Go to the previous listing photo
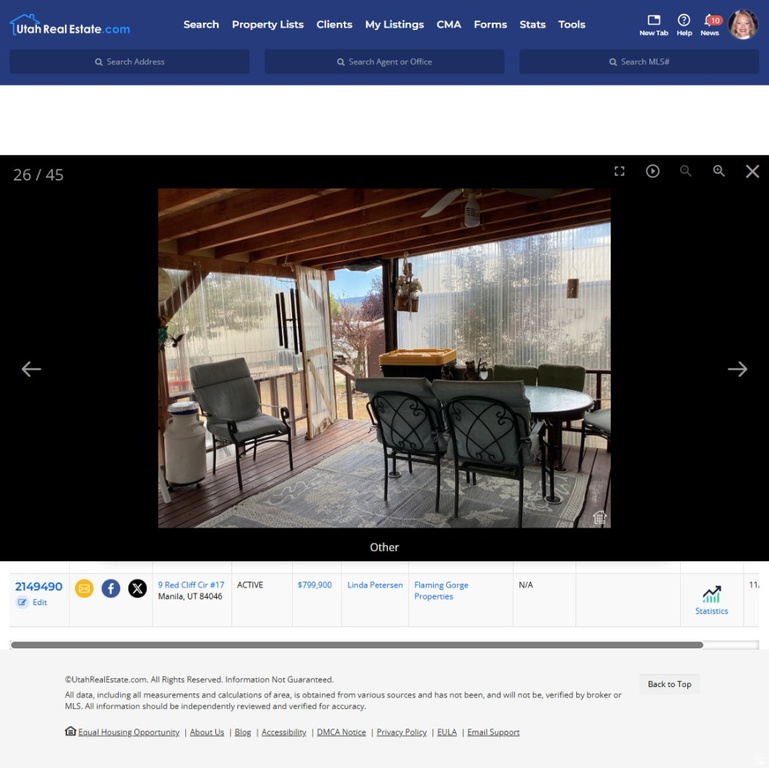Viewport: 769px width, 768px height. (31, 369)
